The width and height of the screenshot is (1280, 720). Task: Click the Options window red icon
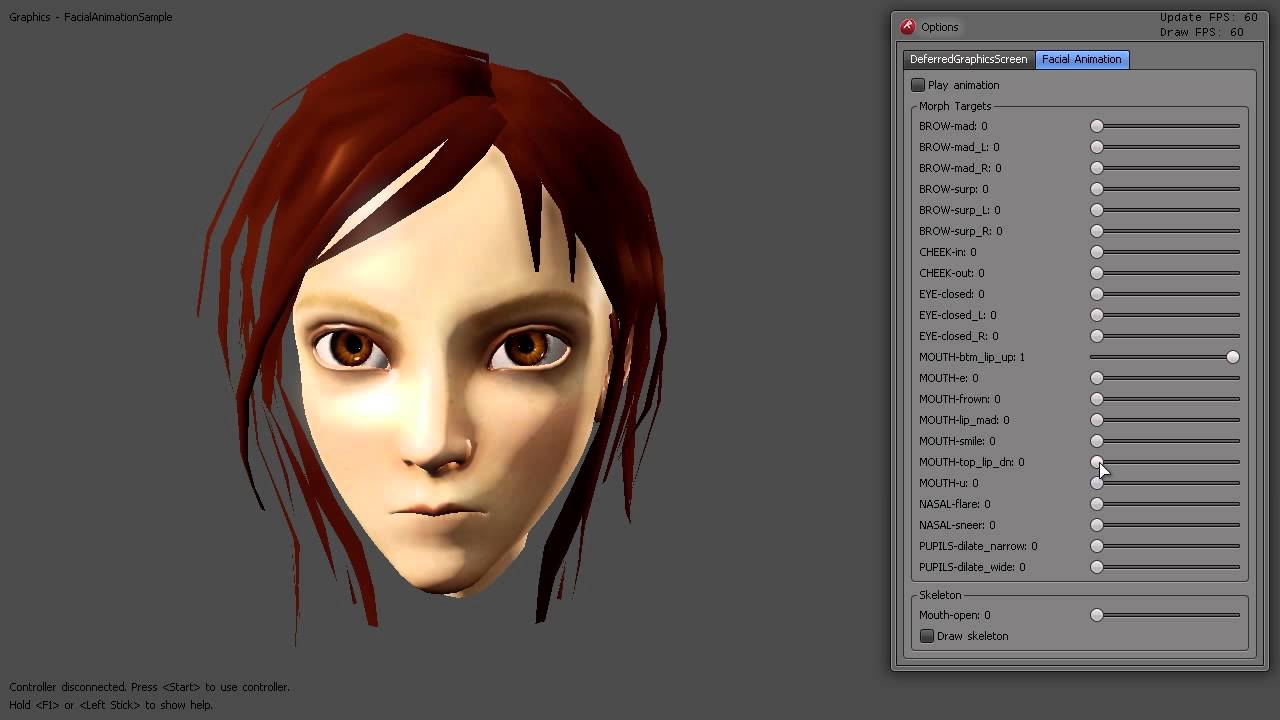tap(907, 27)
